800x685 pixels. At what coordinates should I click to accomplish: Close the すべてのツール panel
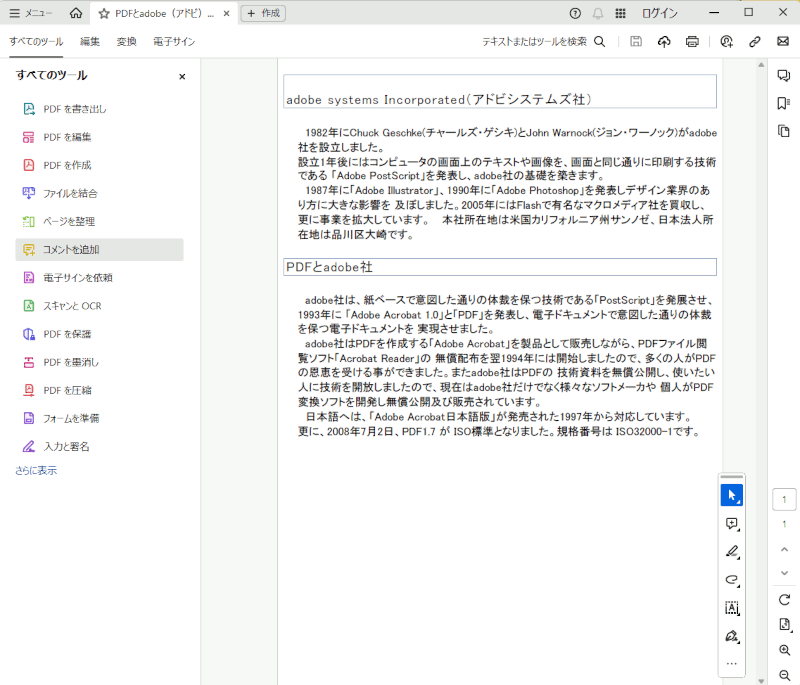click(x=182, y=77)
